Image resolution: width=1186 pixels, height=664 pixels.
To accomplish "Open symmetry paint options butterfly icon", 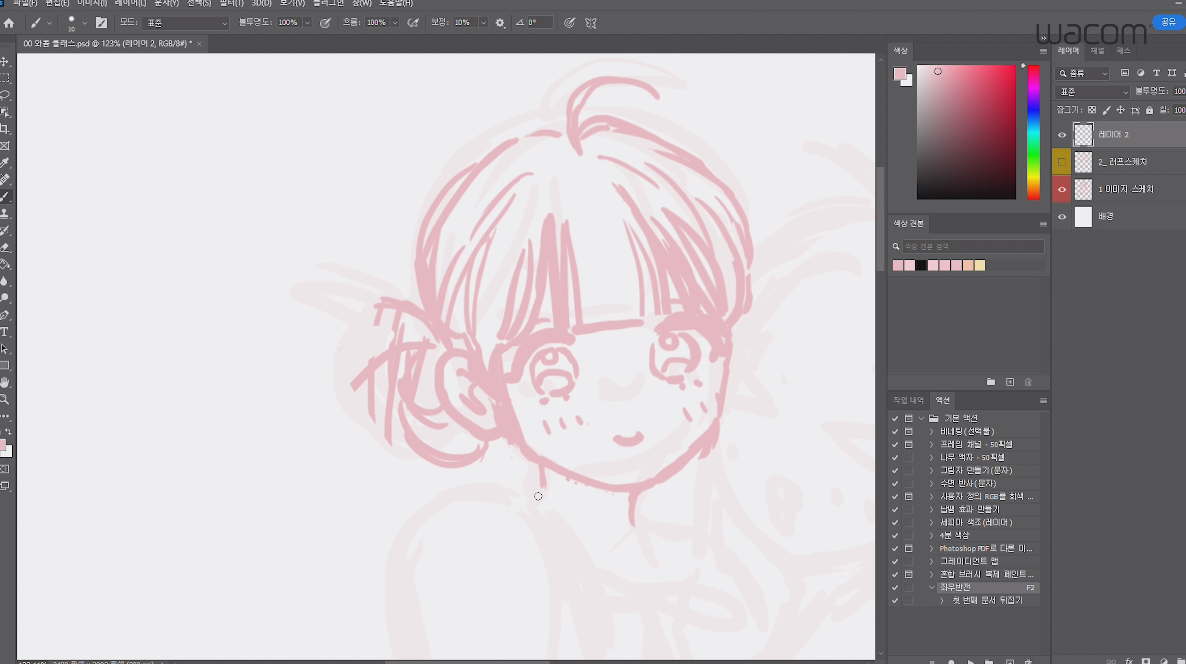I will 591,23.
